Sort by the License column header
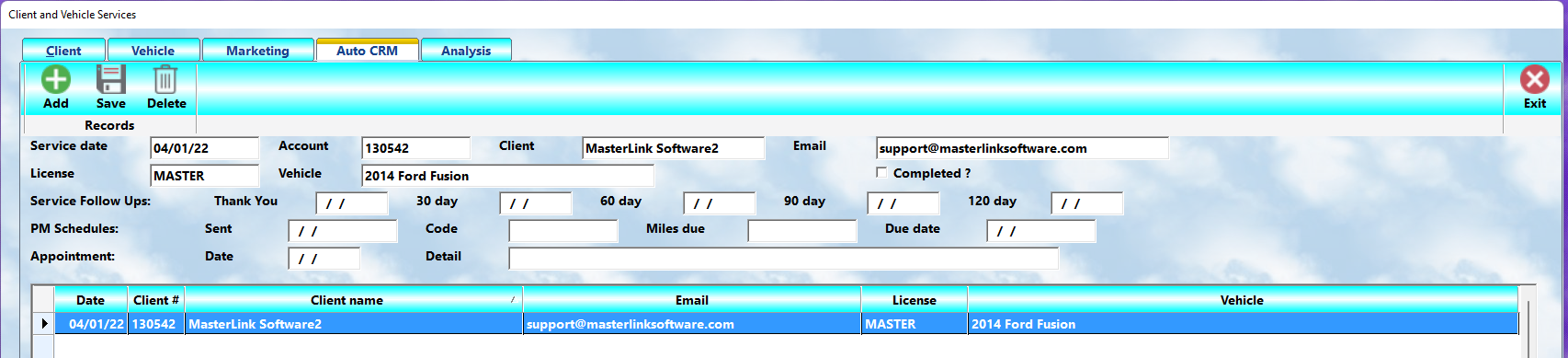 pos(915,300)
